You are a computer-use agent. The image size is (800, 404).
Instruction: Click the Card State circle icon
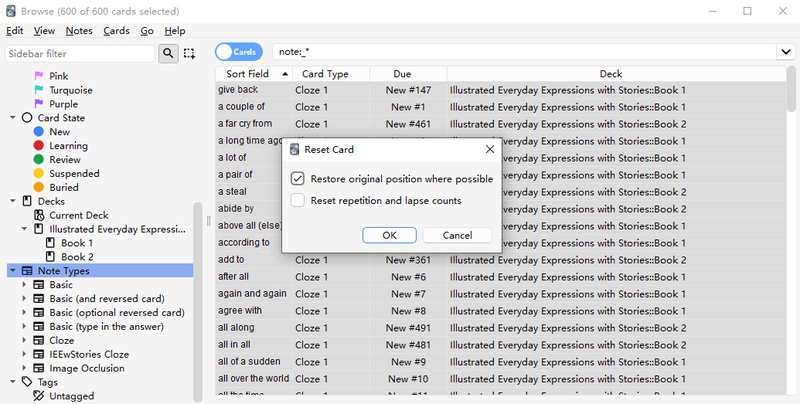click(27, 118)
